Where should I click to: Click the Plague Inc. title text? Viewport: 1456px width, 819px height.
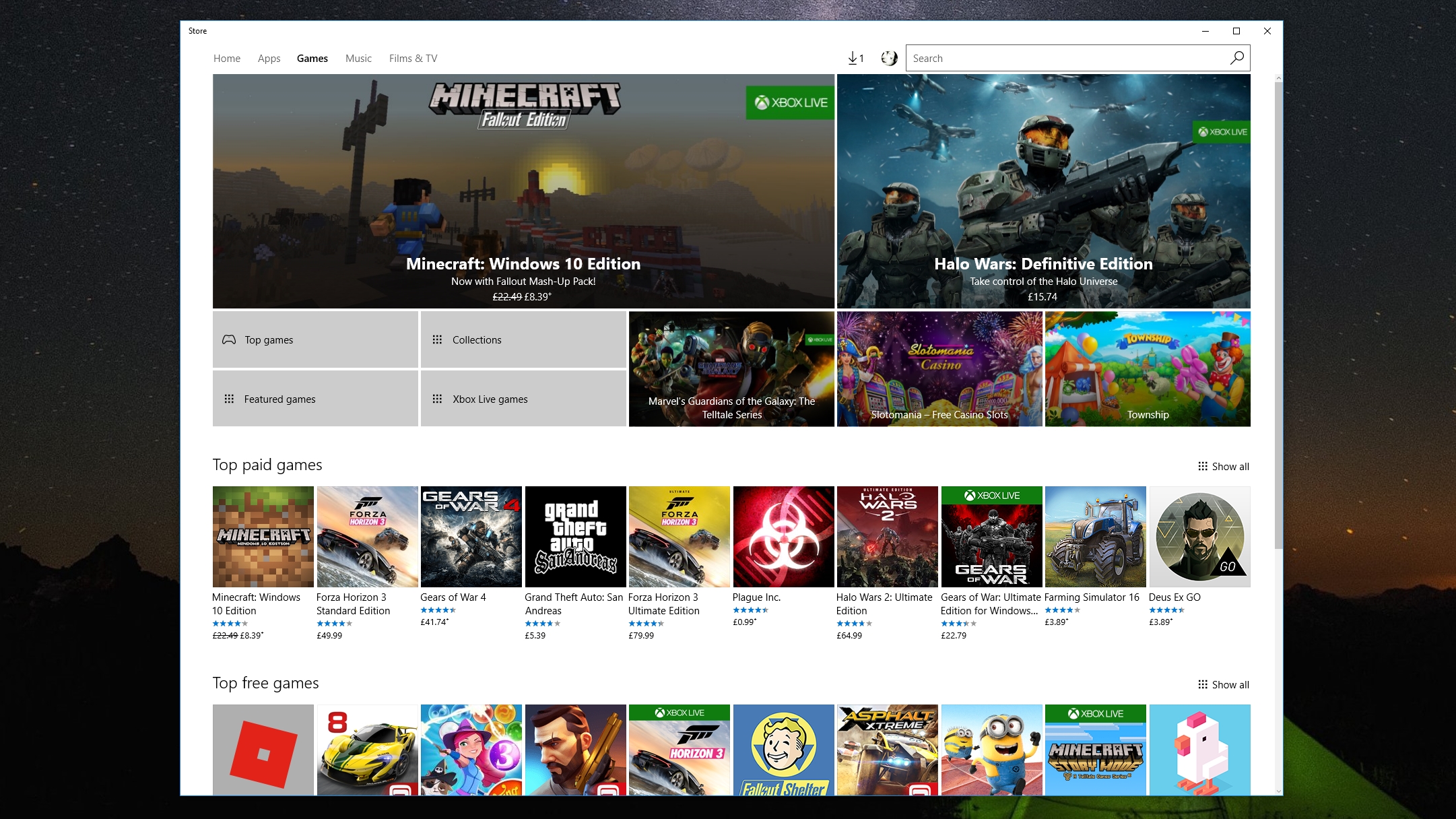757,597
